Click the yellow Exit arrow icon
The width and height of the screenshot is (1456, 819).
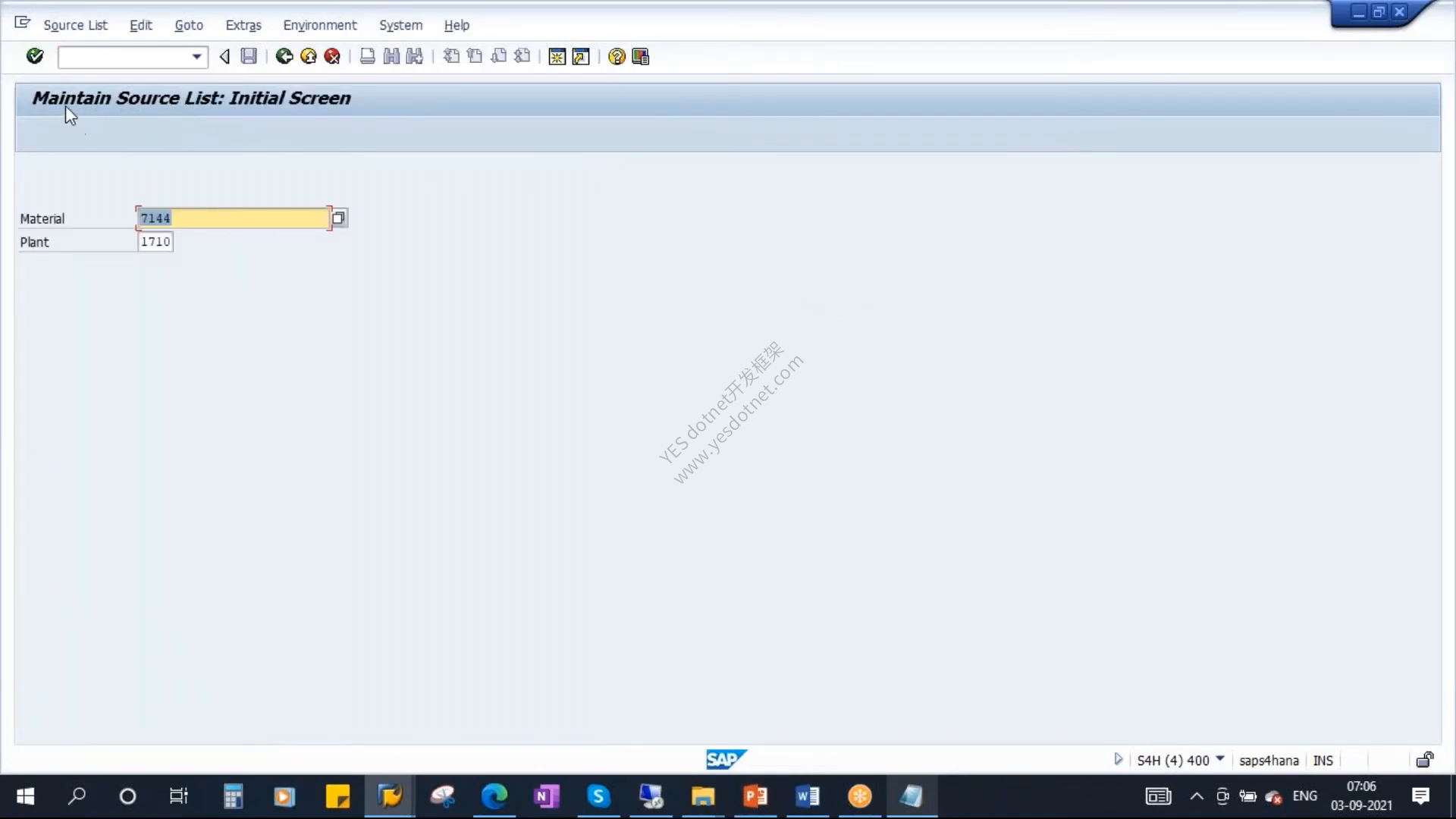309,56
